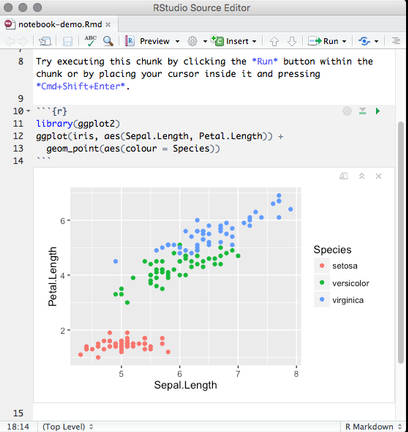
Task: Go to previous chunk up arrow
Action: (x=274, y=41)
